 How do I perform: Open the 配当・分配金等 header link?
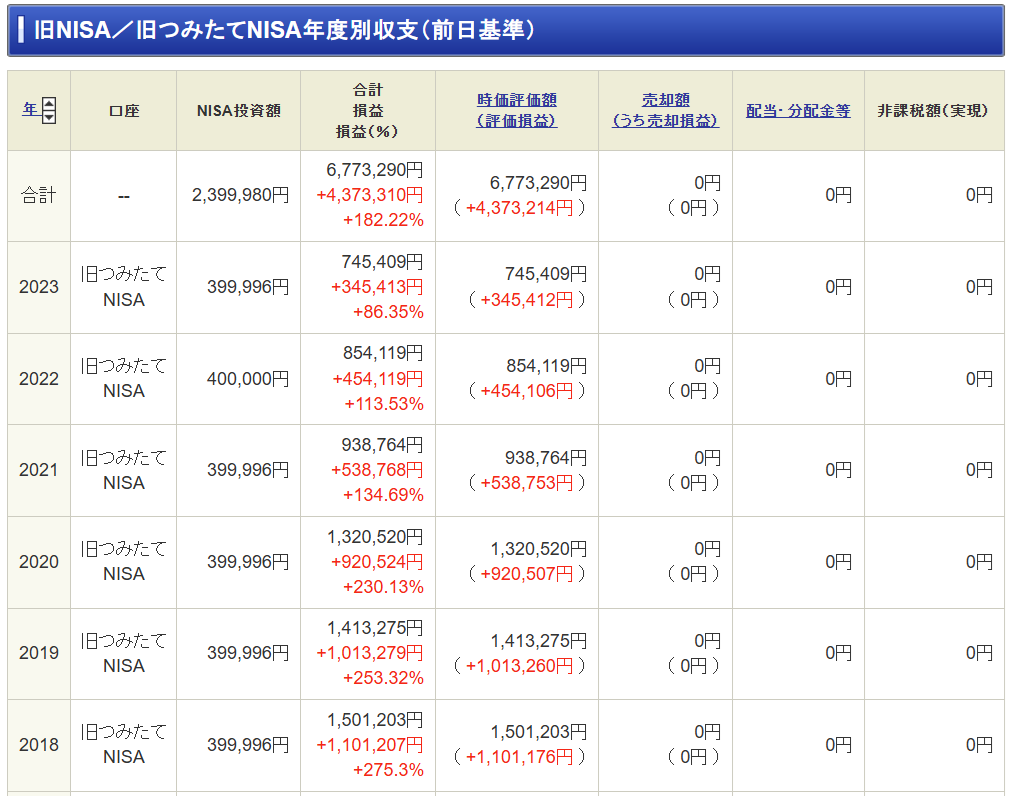pyautogui.click(x=798, y=111)
